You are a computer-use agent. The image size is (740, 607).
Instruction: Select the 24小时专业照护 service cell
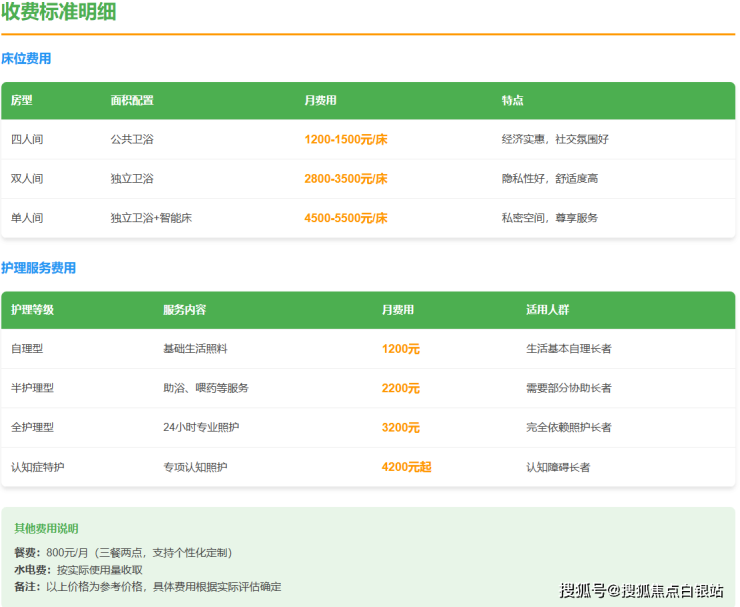coord(201,427)
